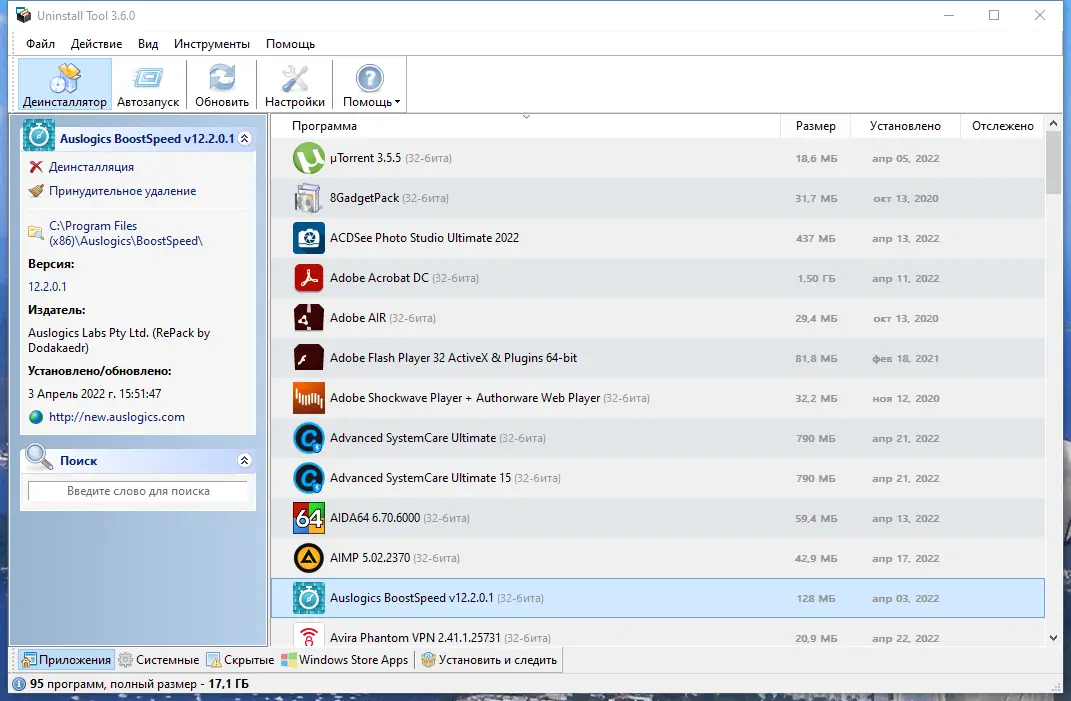Click the Advanced SystemCare Ultimate 15 icon
1071x701 pixels.
(x=309, y=478)
